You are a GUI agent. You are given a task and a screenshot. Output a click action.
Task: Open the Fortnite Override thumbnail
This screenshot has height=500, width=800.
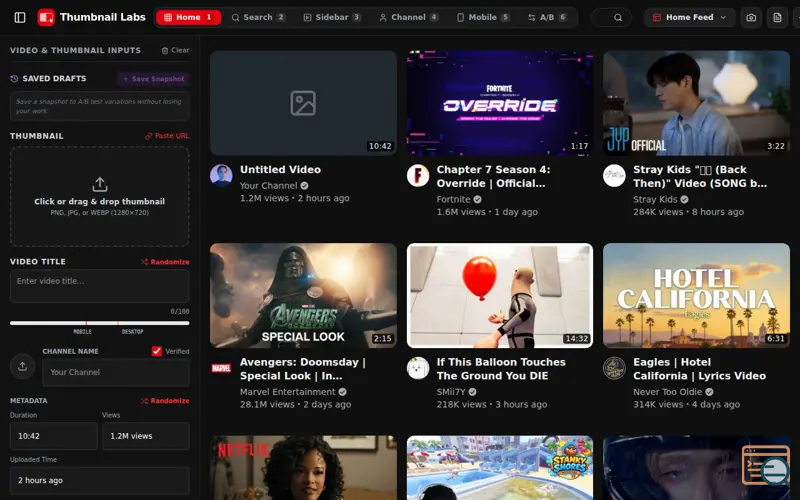[499, 103]
